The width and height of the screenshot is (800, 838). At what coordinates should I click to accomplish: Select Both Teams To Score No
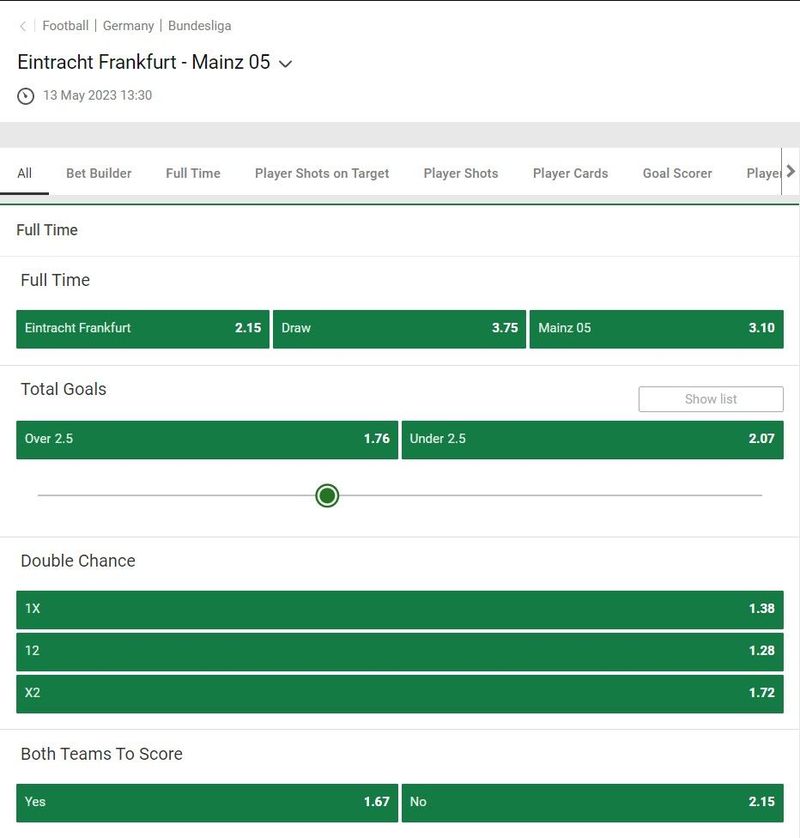592,803
